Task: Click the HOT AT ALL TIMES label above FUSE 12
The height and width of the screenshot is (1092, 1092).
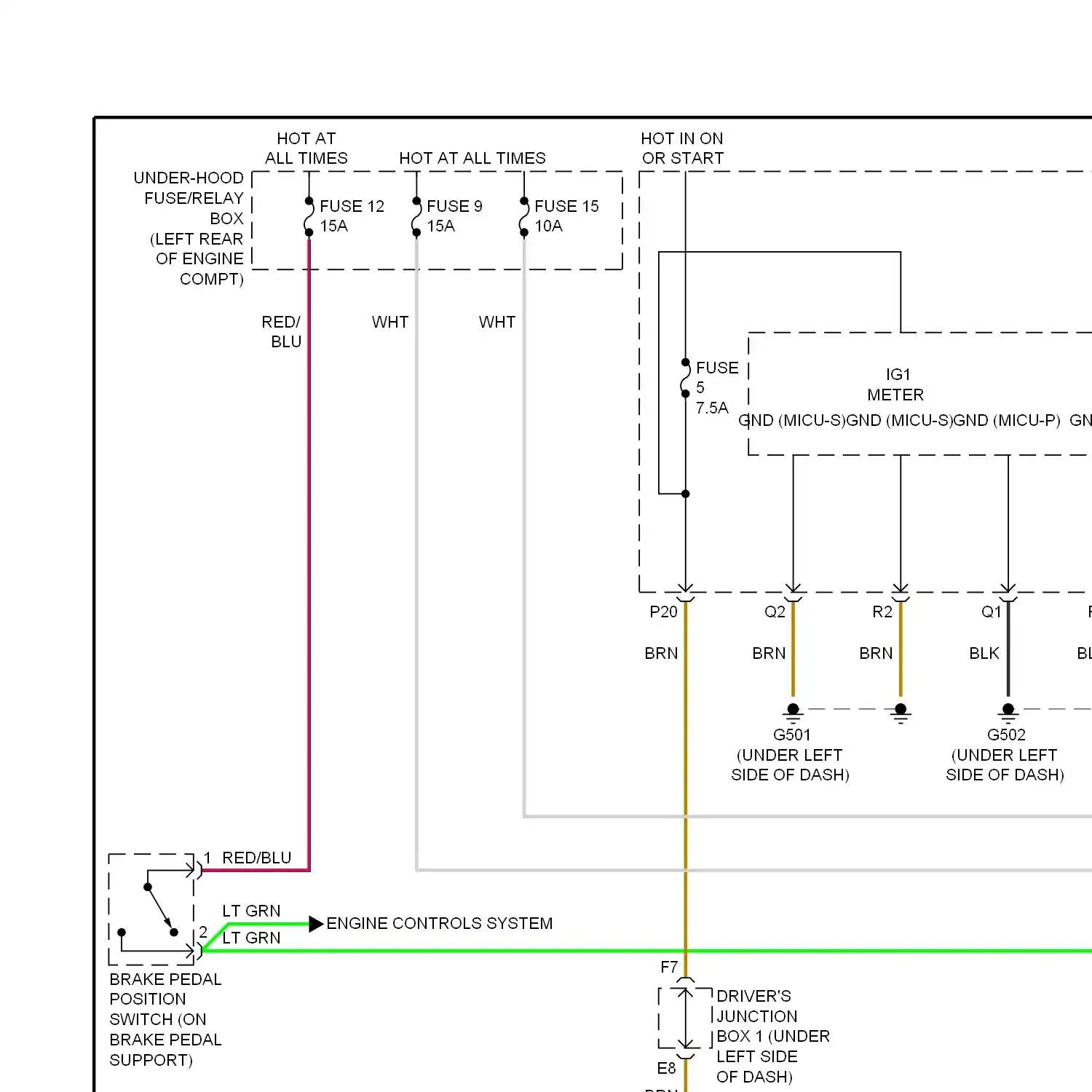Action: pos(306,149)
